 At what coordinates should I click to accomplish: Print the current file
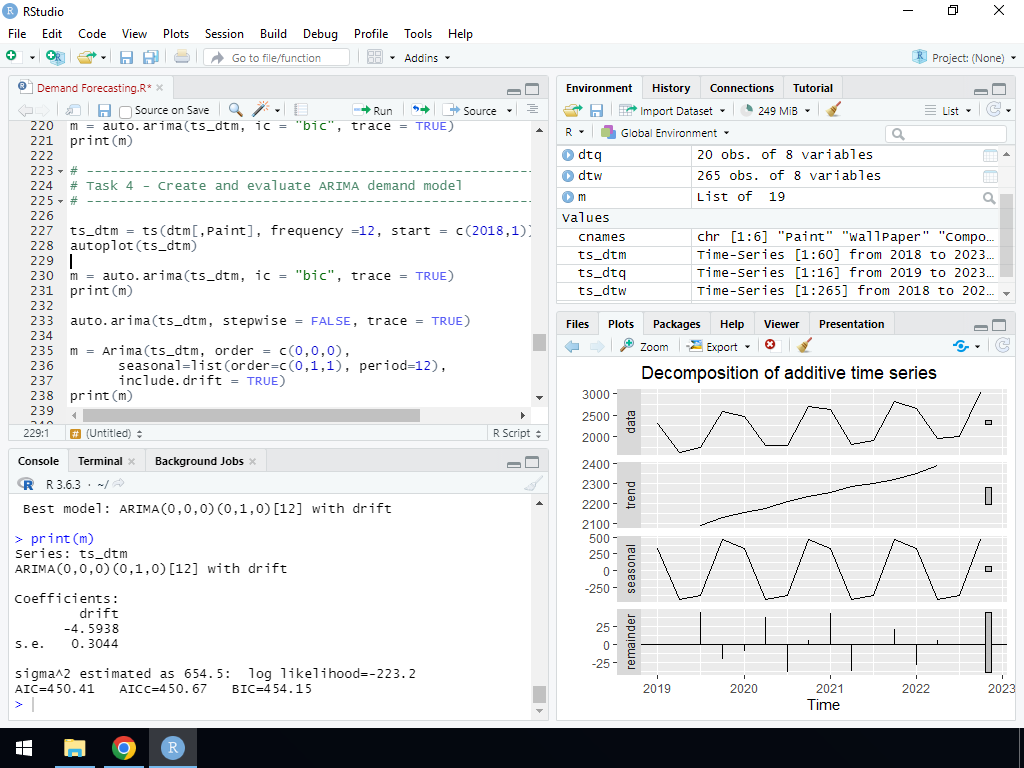(x=181, y=58)
